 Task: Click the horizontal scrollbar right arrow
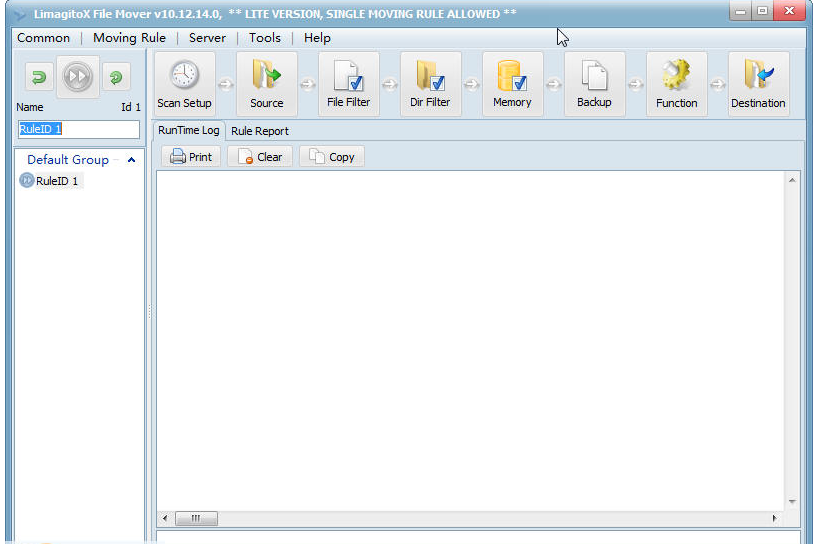click(775, 518)
